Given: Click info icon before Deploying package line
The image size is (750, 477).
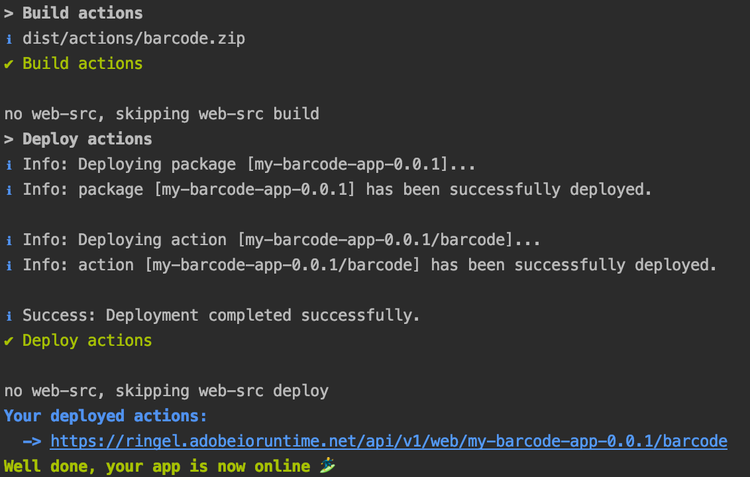Looking at the screenshot, I should pos(9,164).
